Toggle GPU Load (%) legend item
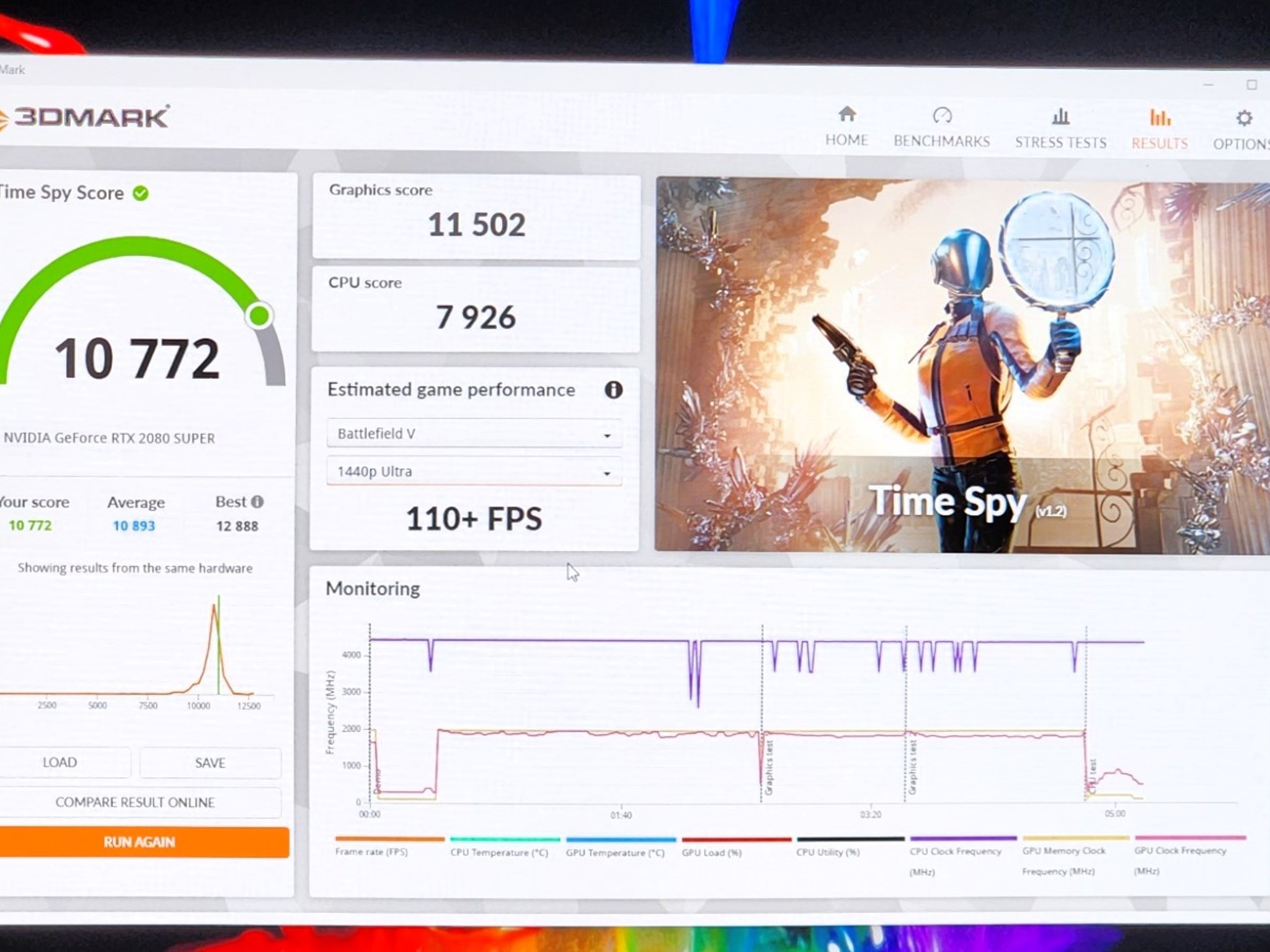The height and width of the screenshot is (952, 1270). pyautogui.click(x=737, y=847)
